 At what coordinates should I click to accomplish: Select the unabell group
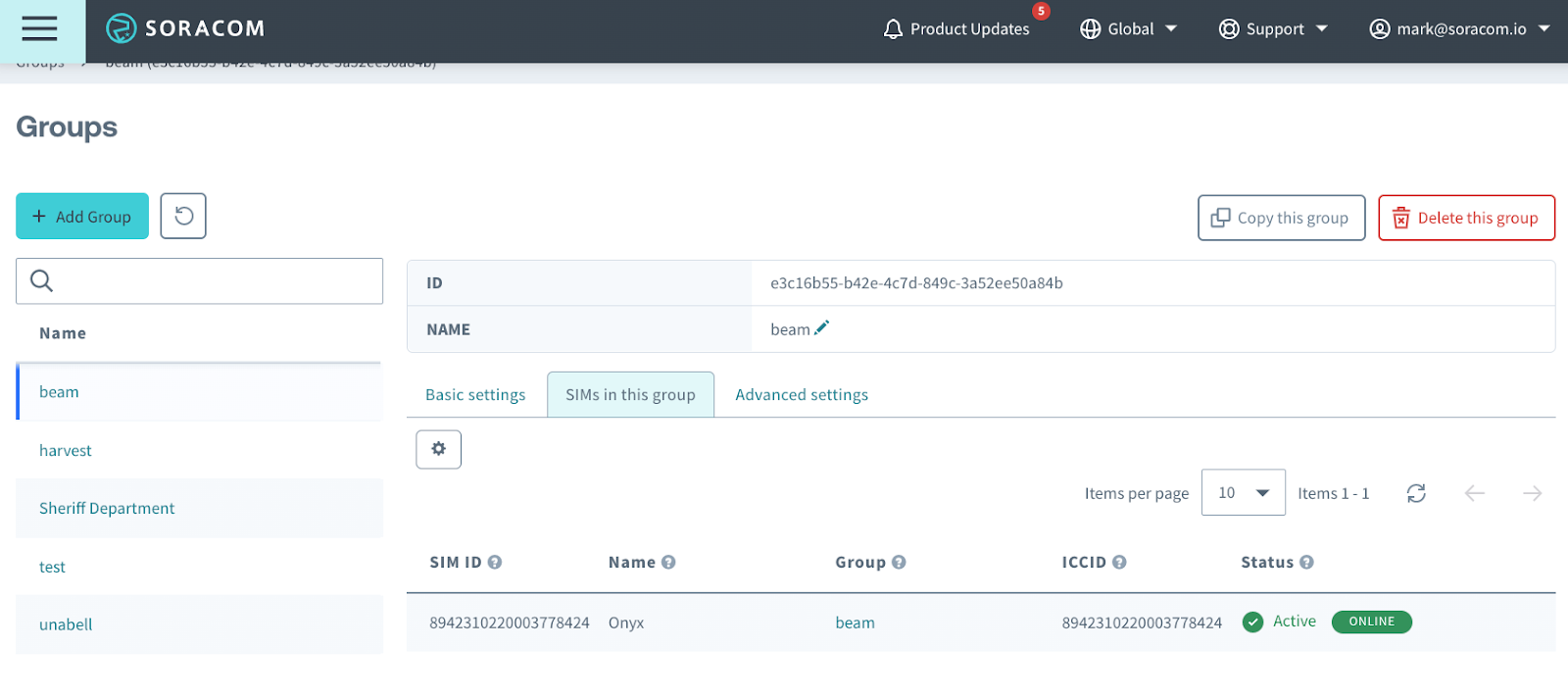coord(199,624)
